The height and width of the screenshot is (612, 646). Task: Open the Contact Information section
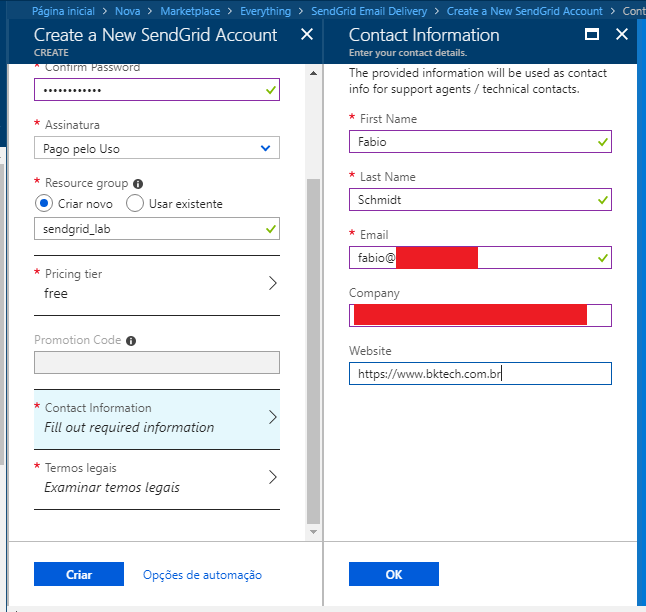click(x=157, y=418)
